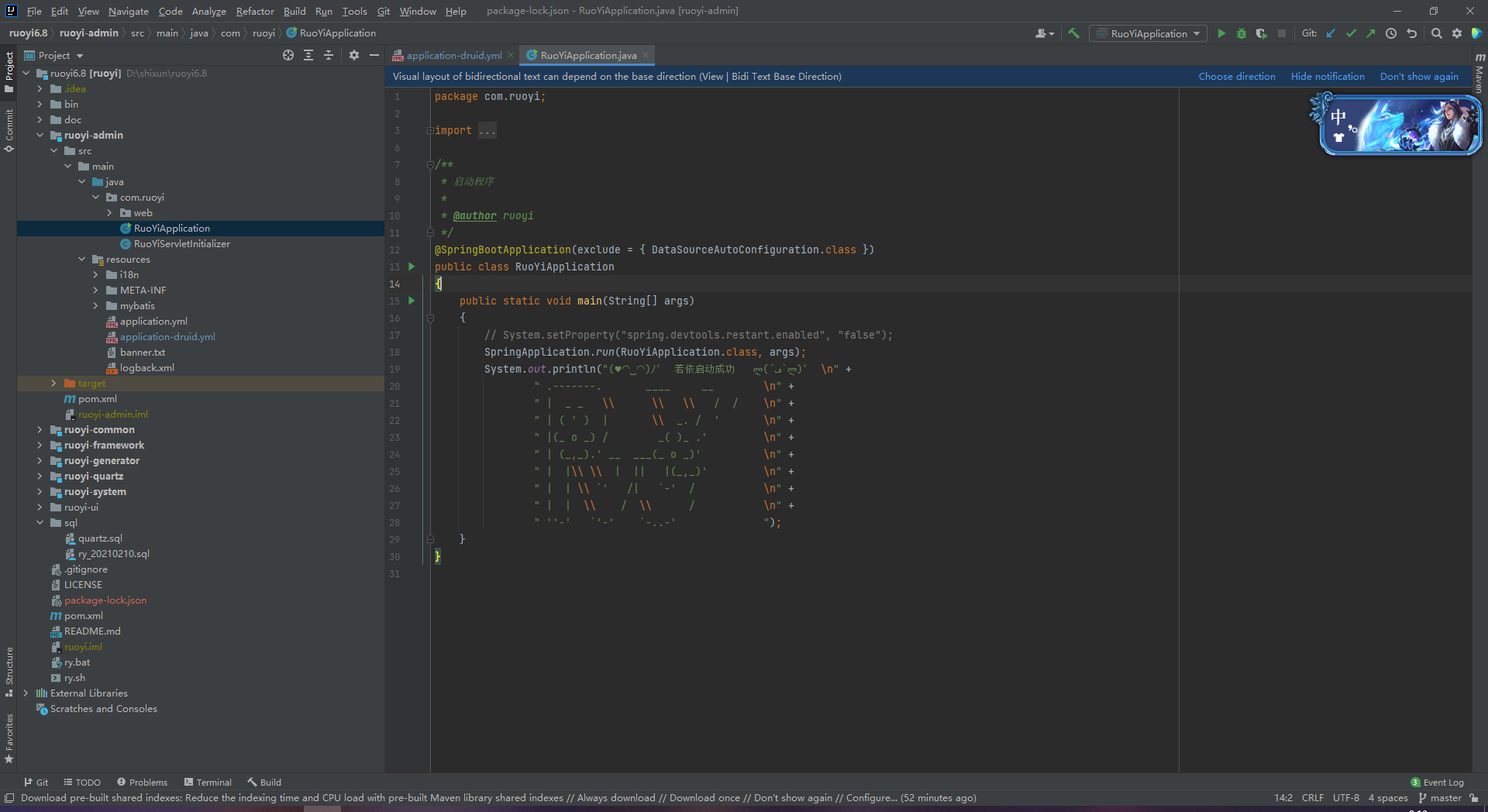Expand the target folder node
1488x812 pixels.
[x=53, y=384]
